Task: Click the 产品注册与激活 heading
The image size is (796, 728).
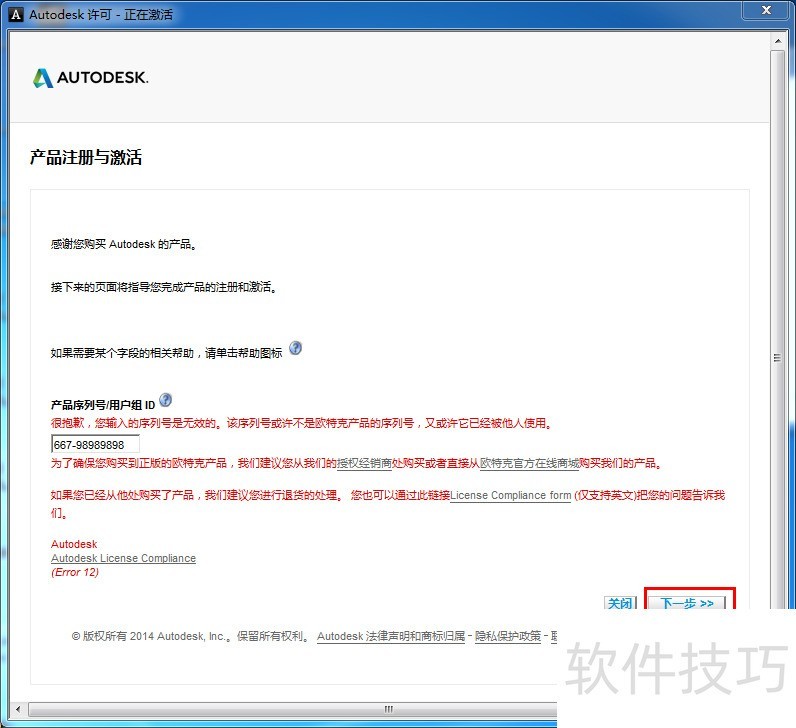Action: click(x=86, y=157)
